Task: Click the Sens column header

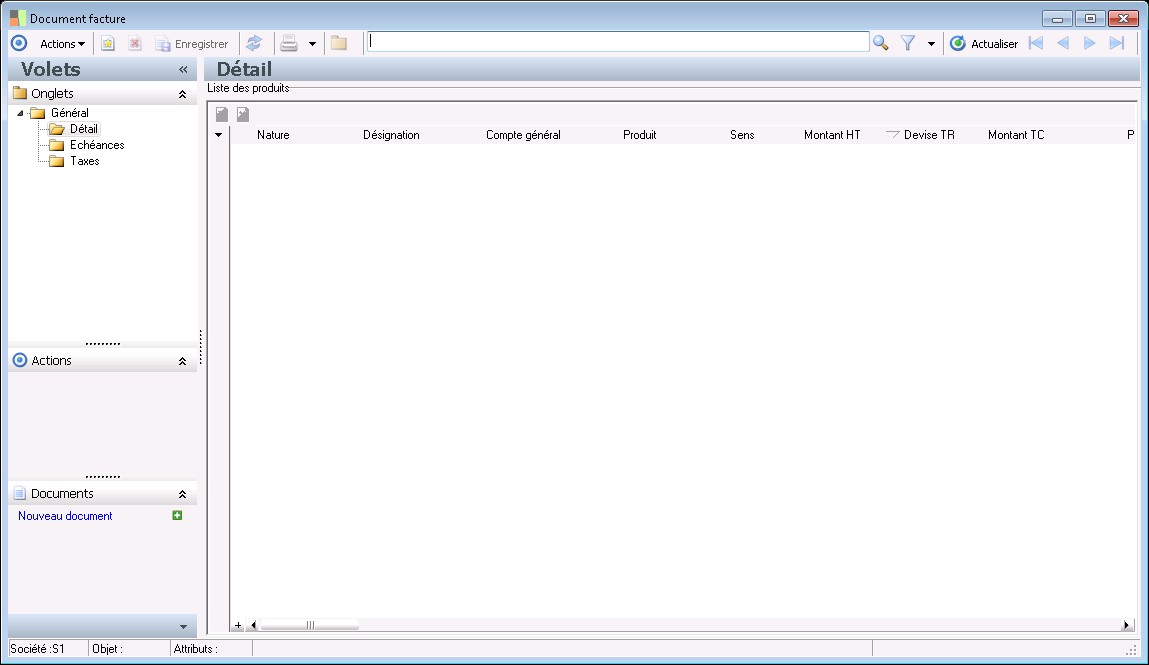Action: pyautogui.click(x=742, y=135)
